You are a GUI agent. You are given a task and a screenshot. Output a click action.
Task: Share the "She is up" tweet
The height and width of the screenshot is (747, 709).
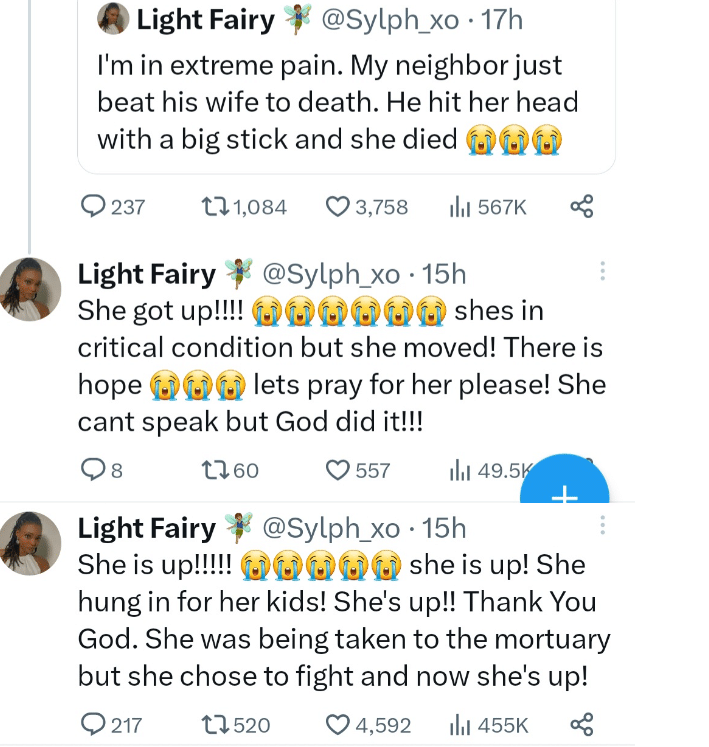pos(582,724)
